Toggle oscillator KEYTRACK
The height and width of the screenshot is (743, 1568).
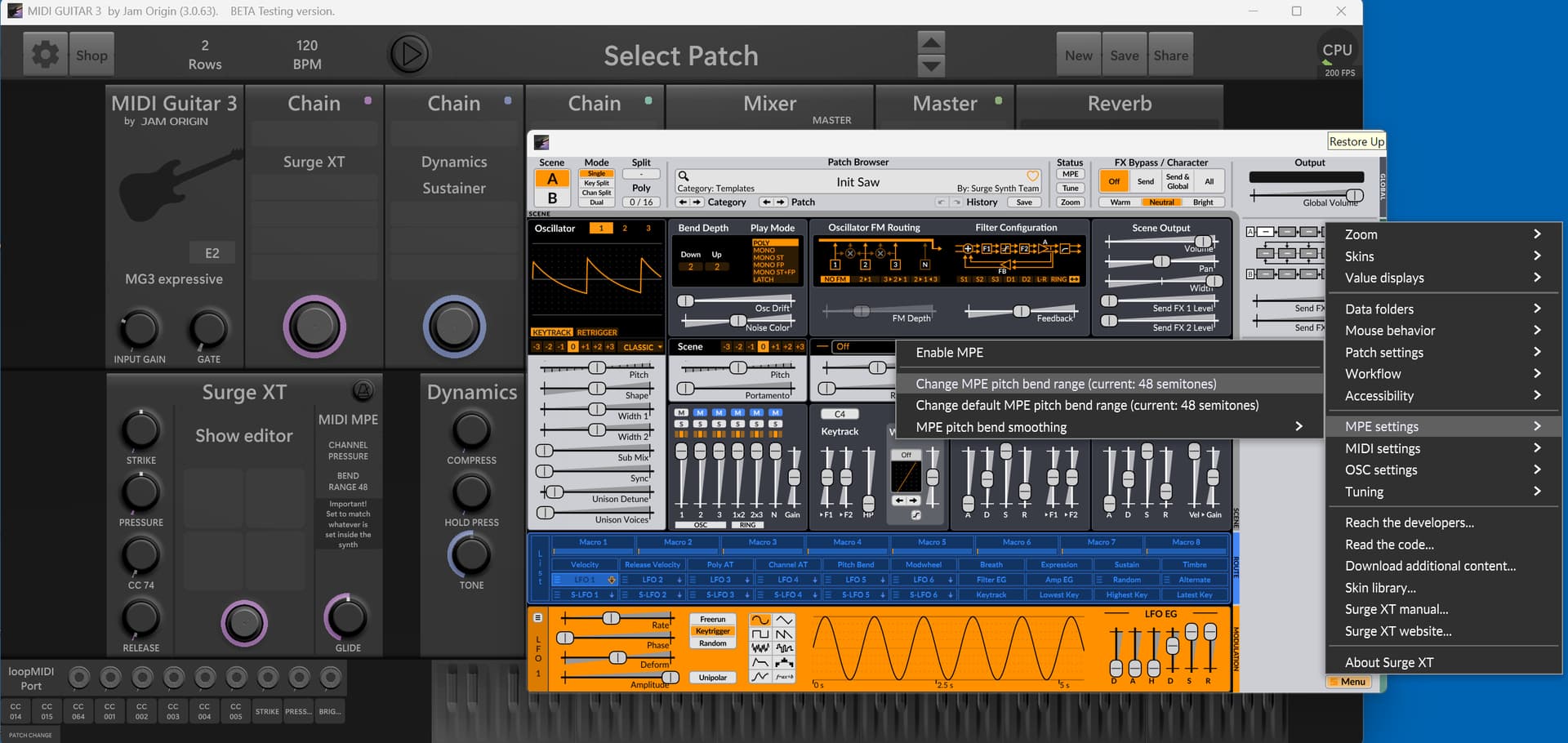click(x=552, y=332)
